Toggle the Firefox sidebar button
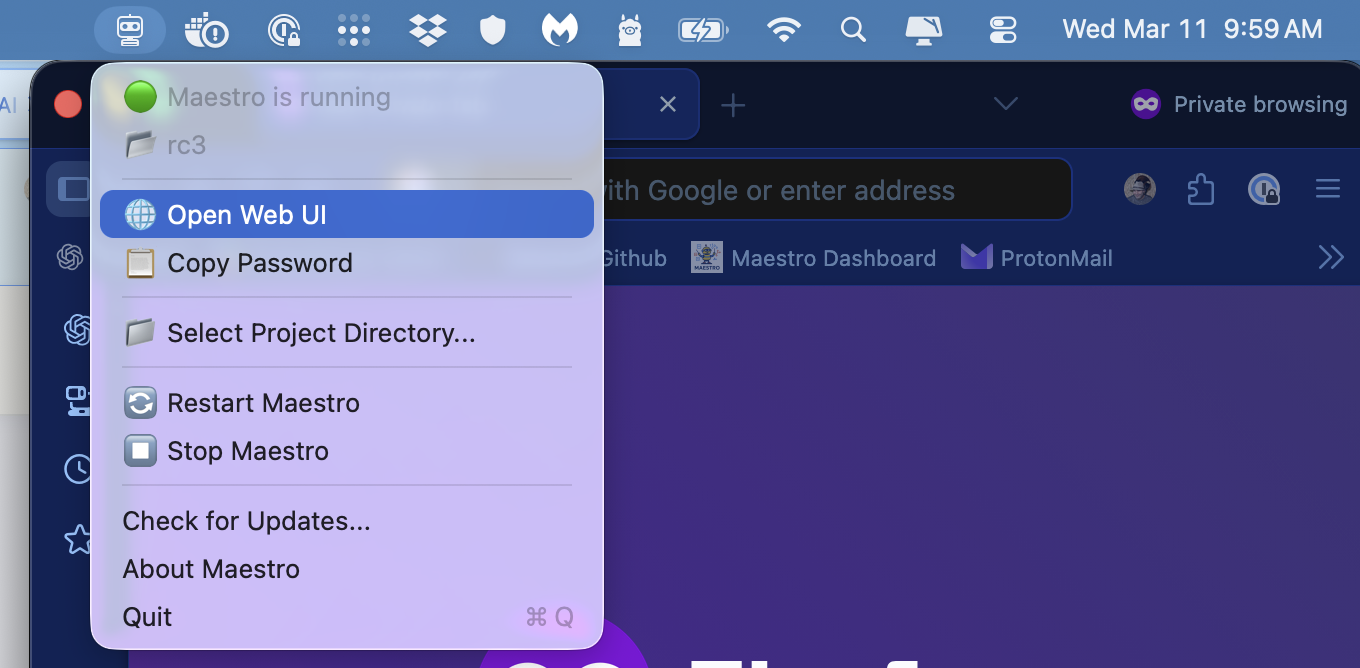Screen dimensions: 1360x668 (72, 189)
